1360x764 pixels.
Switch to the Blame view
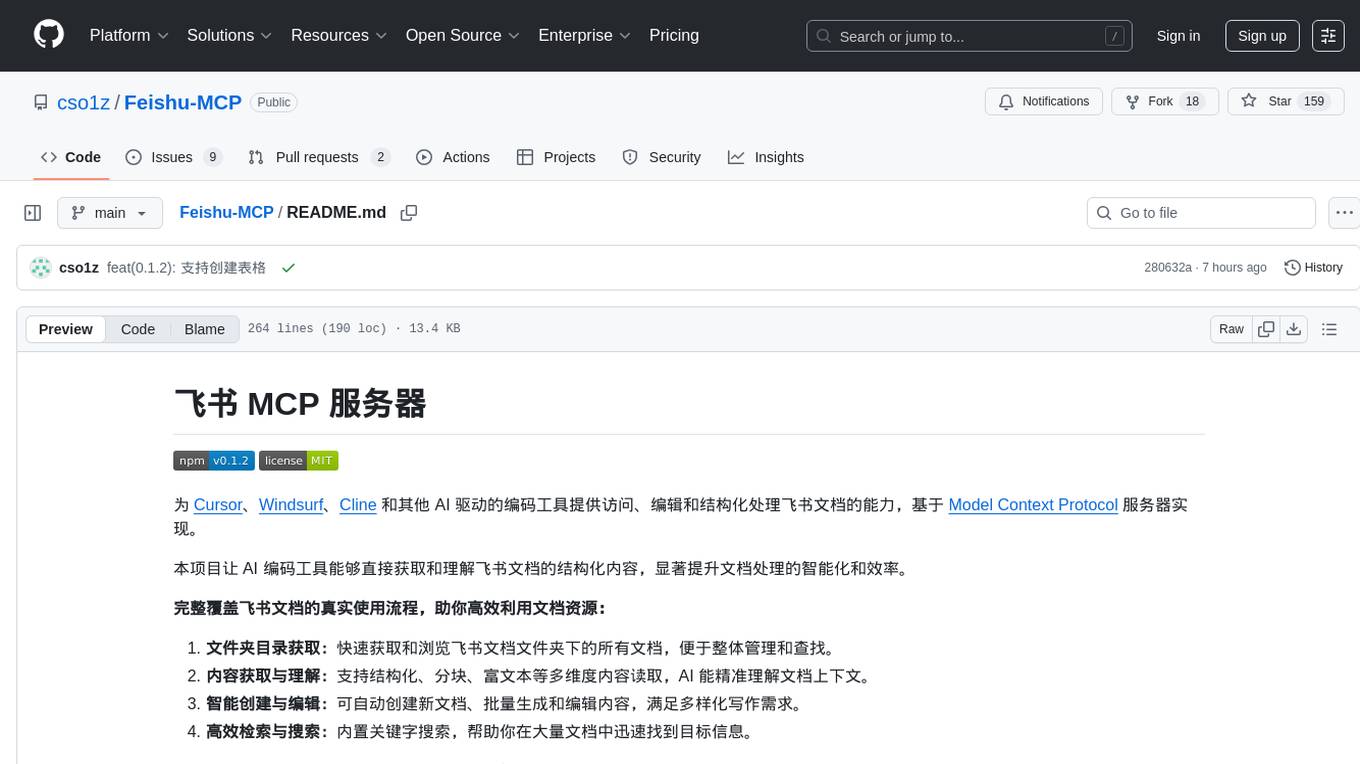pyautogui.click(x=204, y=329)
